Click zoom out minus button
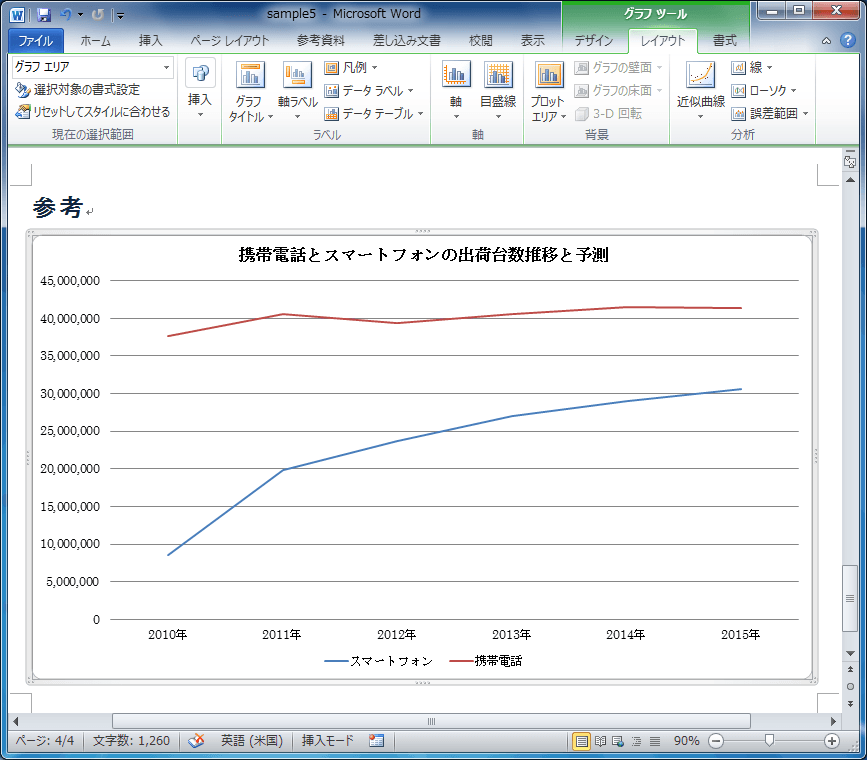The height and width of the screenshot is (760, 867). click(x=716, y=741)
